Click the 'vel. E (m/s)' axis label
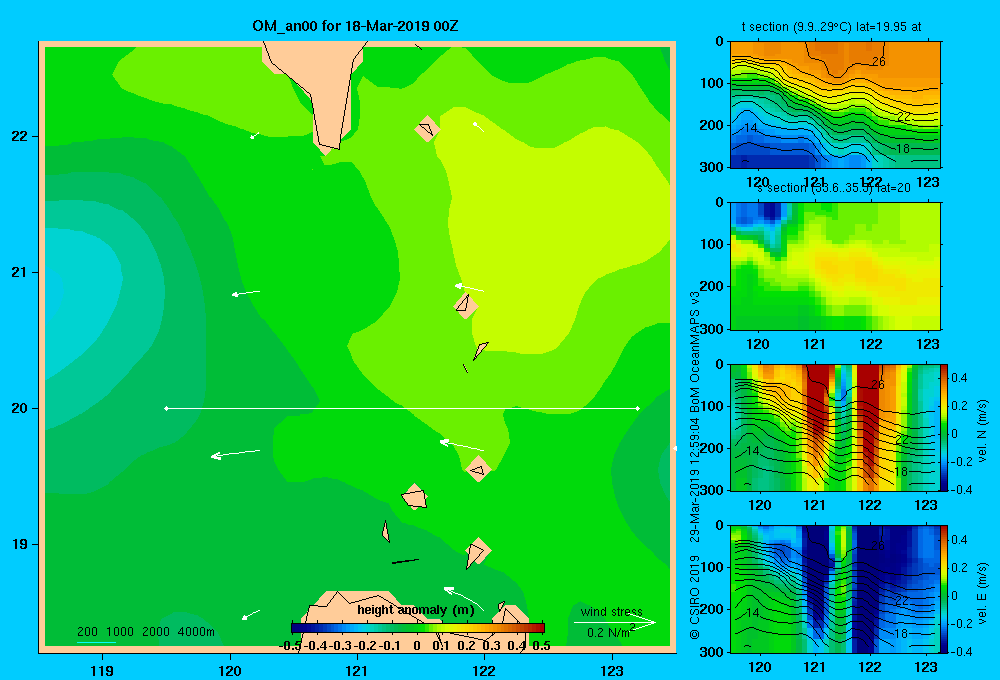 tap(982, 593)
